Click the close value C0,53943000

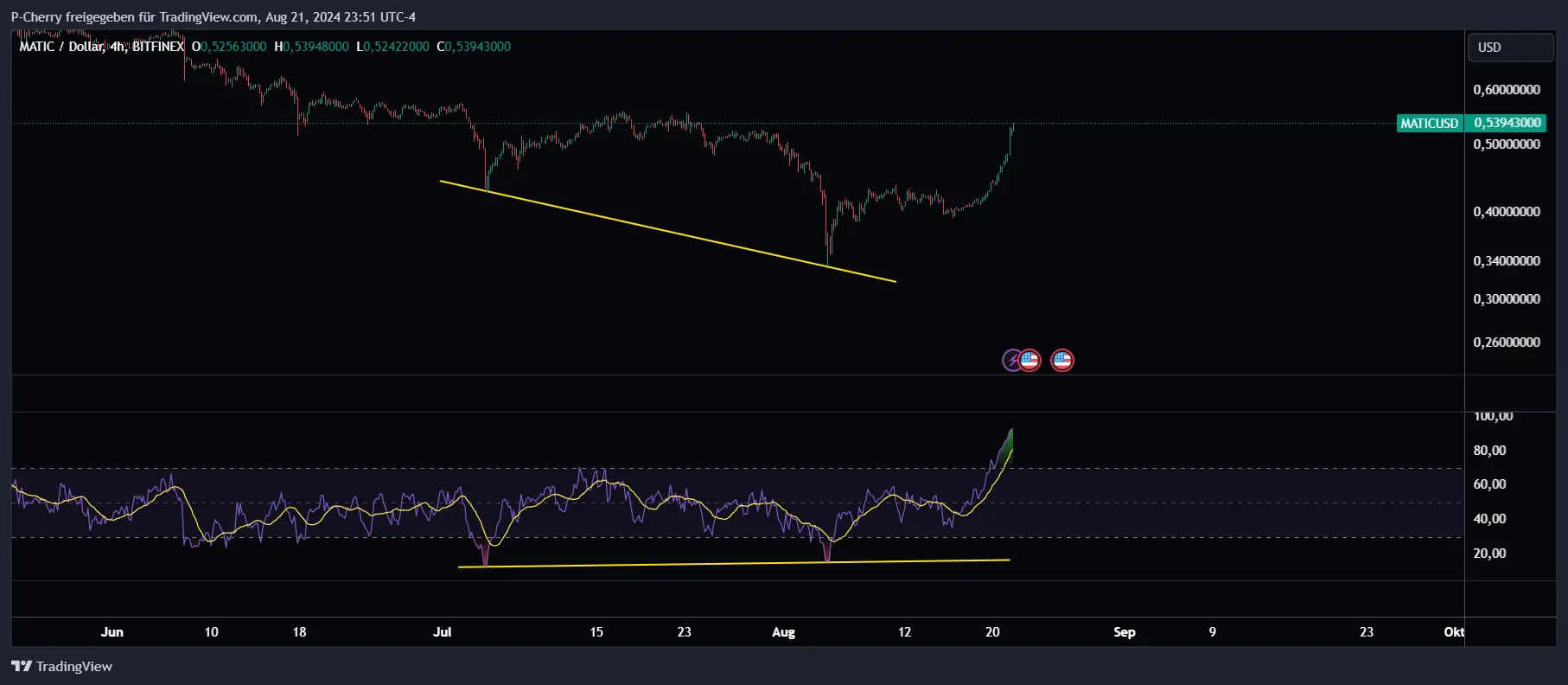[x=474, y=47]
